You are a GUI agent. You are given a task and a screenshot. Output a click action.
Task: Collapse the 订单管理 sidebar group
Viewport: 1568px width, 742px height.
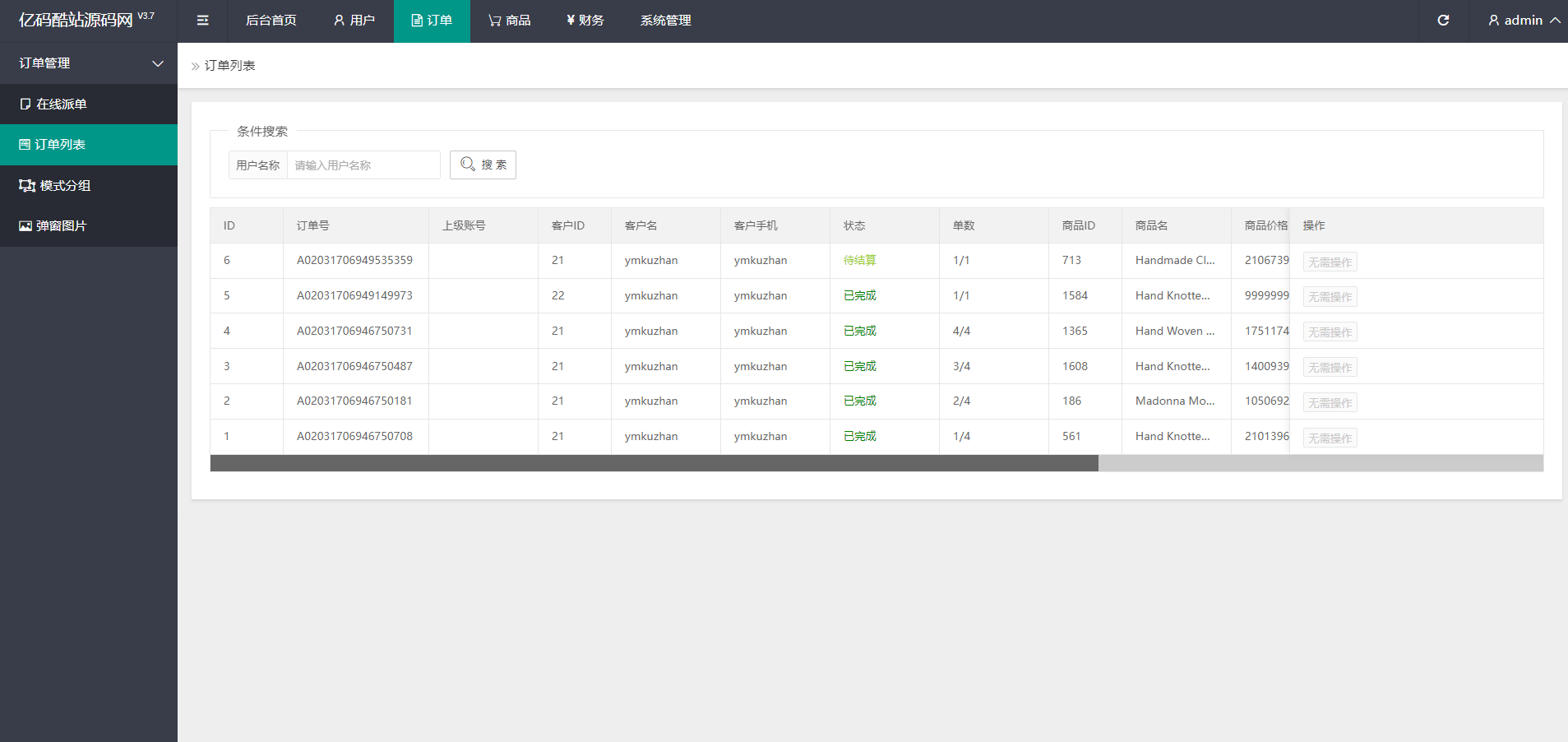(x=89, y=63)
